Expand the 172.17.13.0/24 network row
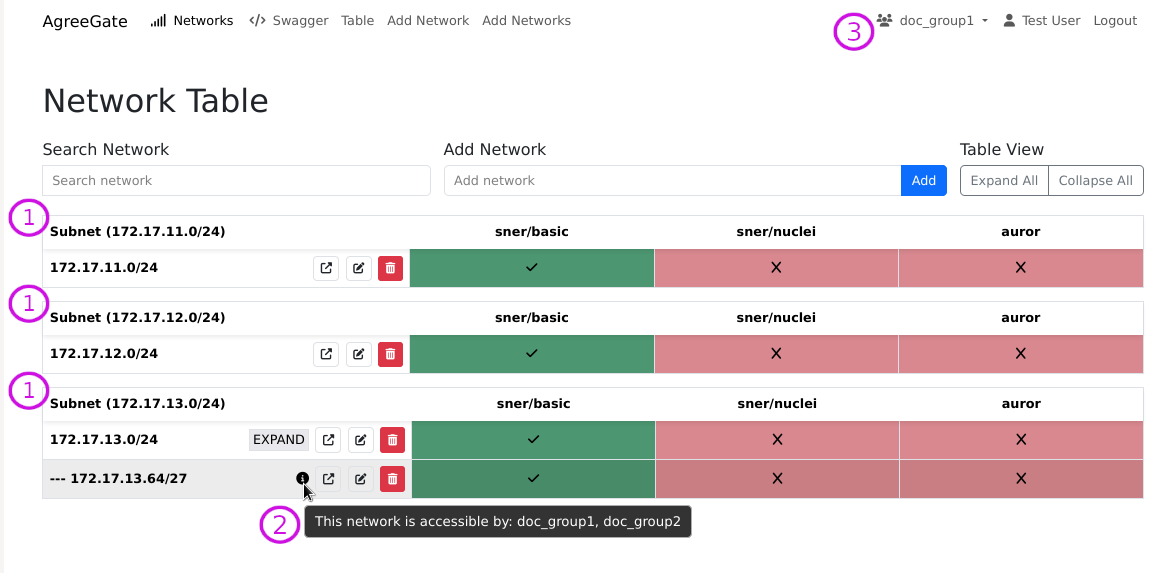The width and height of the screenshot is (1176, 573). [278, 440]
